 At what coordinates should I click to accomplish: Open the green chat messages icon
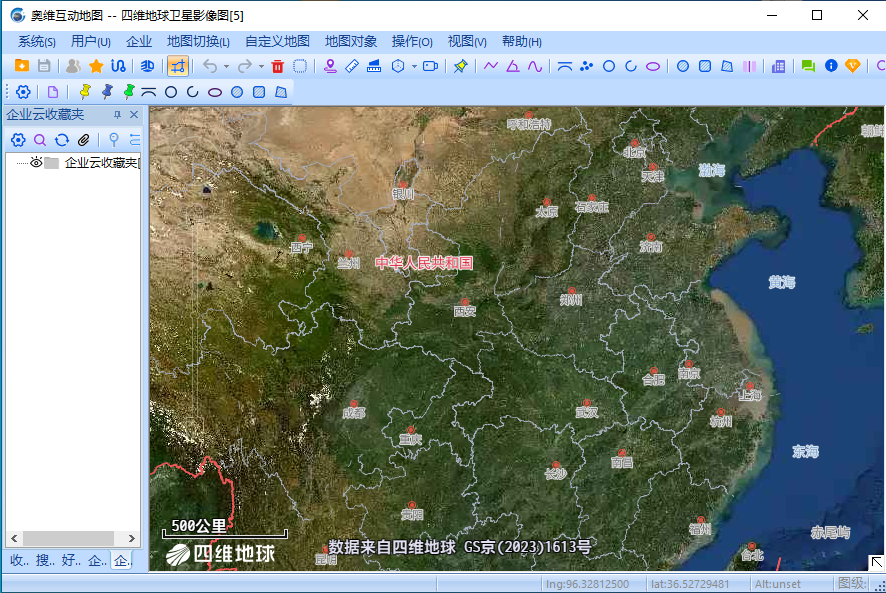(808, 66)
